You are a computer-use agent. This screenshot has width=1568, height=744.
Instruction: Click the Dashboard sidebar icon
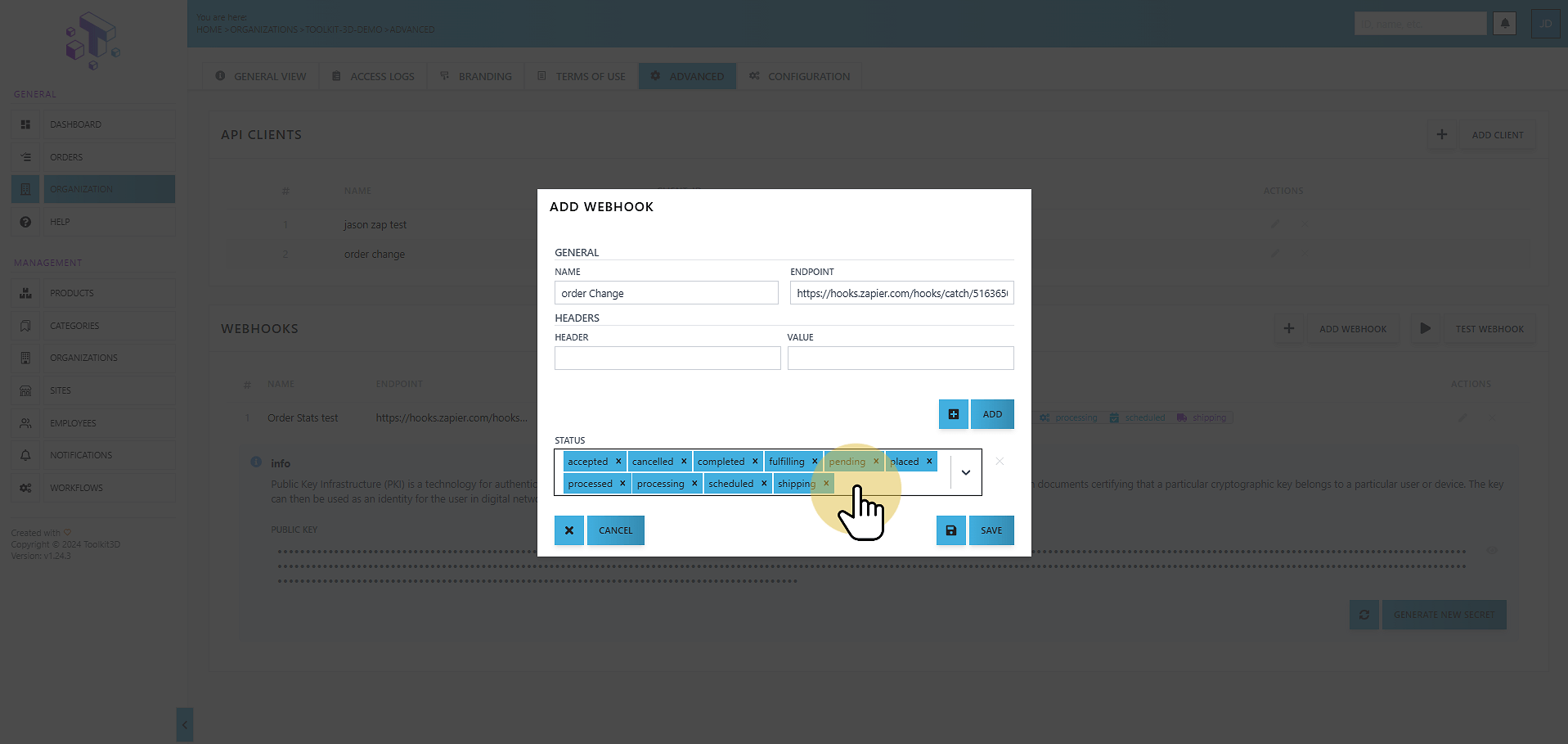(25, 124)
